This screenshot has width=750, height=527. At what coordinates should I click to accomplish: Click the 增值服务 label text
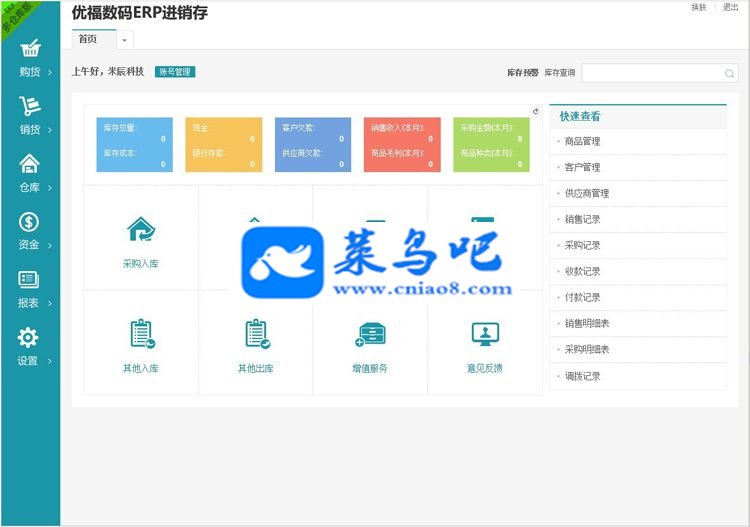coord(370,368)
